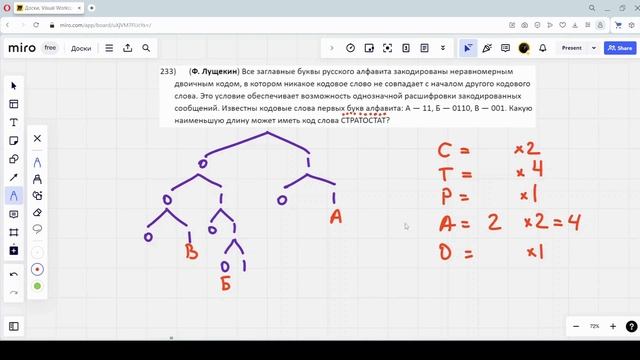Redo the last undone action
The height and width of the screenshot is (360, 640).
[x=13, y=292]
